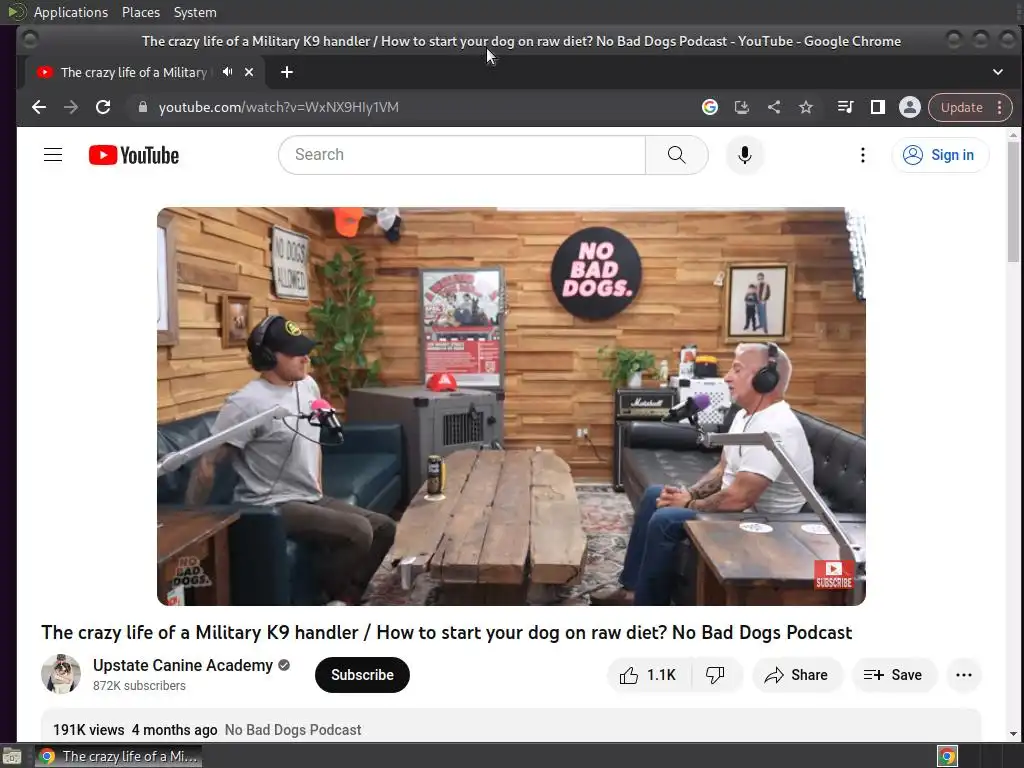Focus the YouTube search field
Viewport: 1024px width, 768px height.
462,155
